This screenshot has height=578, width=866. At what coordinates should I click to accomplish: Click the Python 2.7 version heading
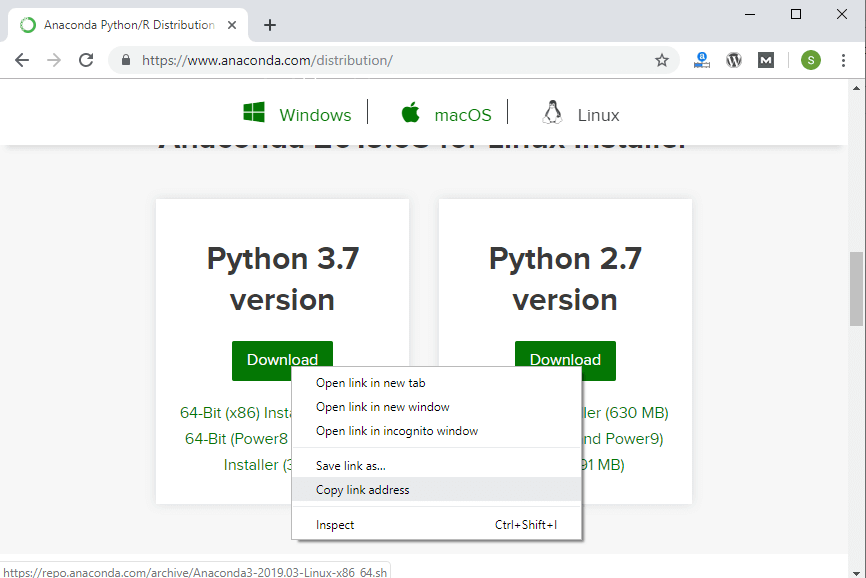tap(565, 279)
